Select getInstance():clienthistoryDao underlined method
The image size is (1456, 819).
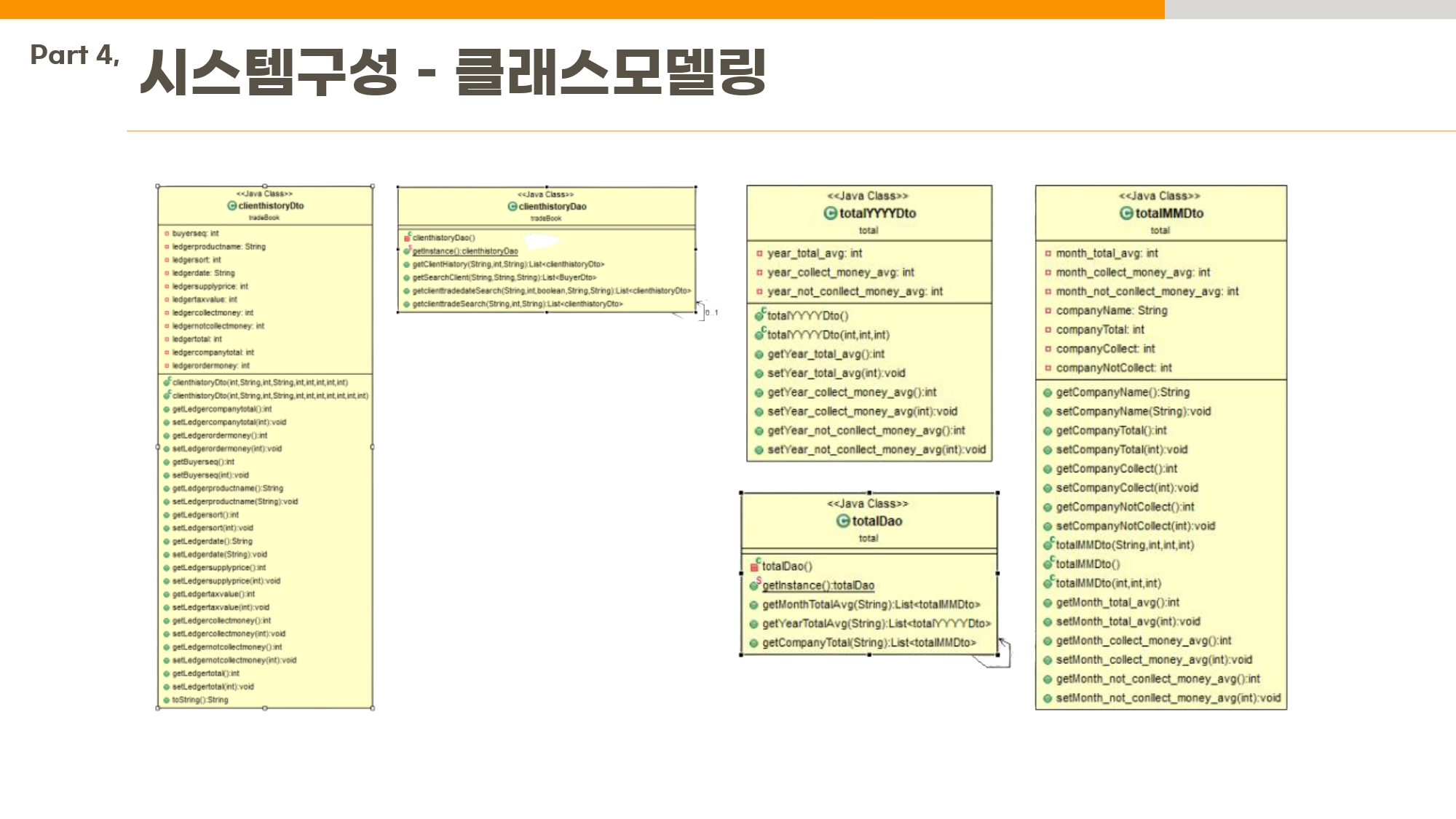tap(465, 251)
